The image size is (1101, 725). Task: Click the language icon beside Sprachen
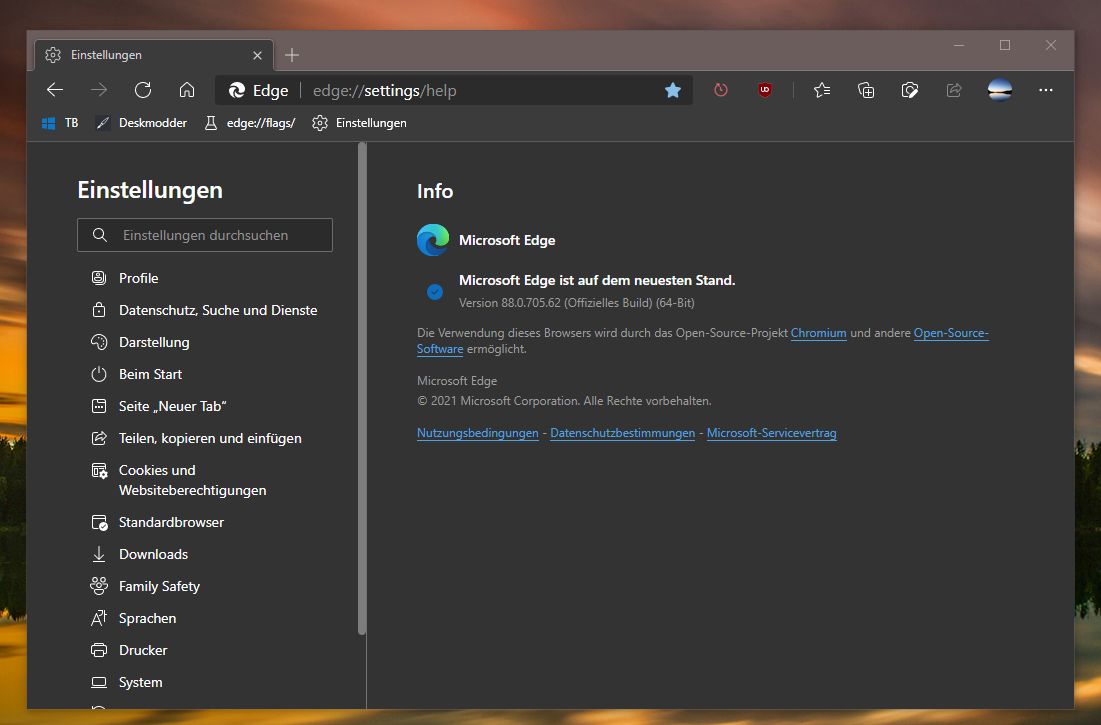coord(99,618)
